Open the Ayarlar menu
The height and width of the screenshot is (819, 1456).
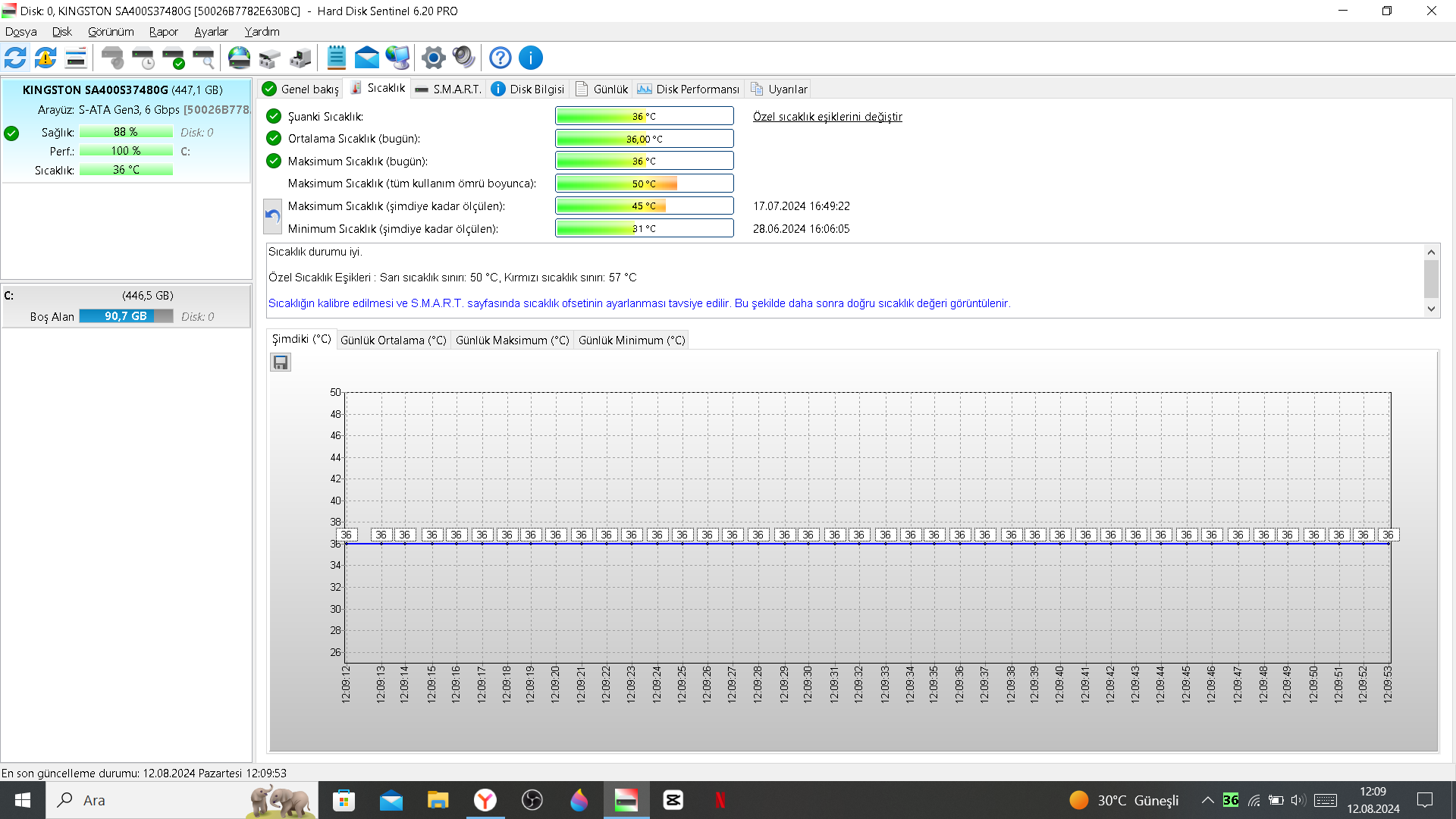[x=211, y=31]
